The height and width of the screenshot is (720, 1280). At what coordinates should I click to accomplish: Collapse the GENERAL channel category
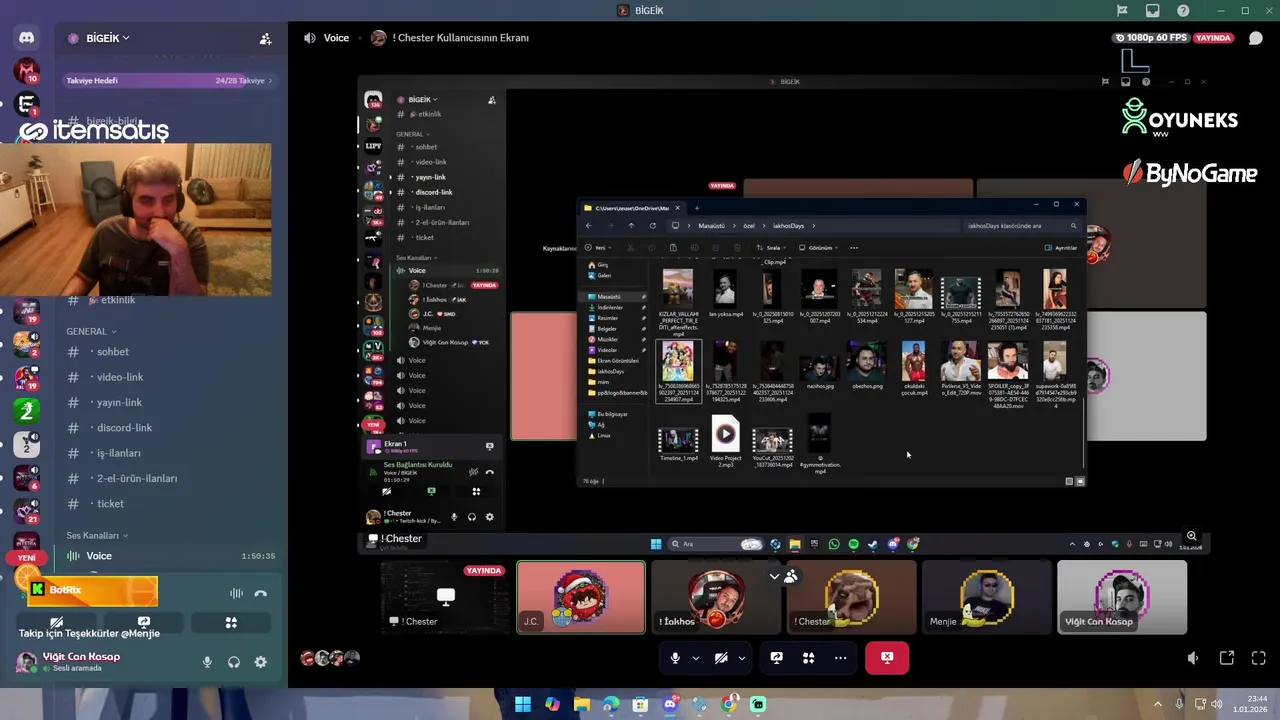point(91,331)
